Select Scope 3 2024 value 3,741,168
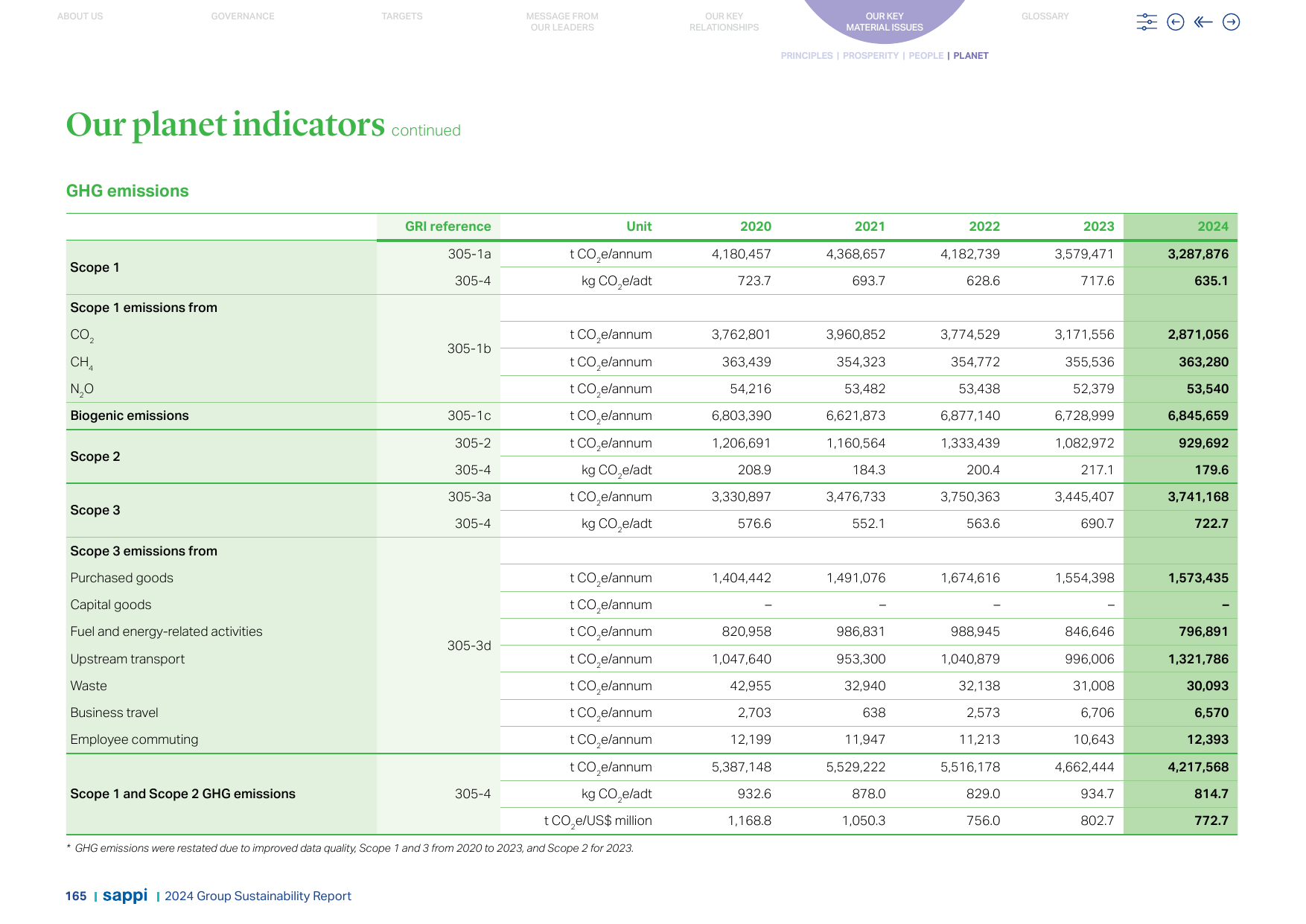This screenshot has height=924, width=1306. click(x=1198, y=497)
